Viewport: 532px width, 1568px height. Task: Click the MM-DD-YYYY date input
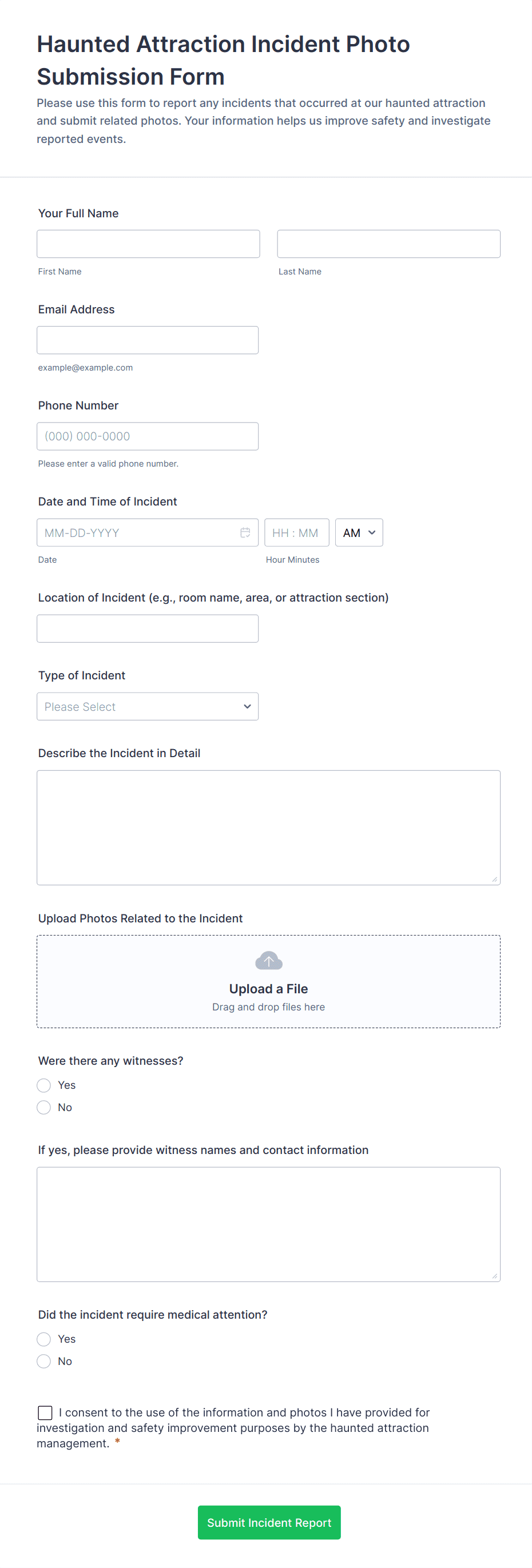pyautogui.click(x=137, y=532)
